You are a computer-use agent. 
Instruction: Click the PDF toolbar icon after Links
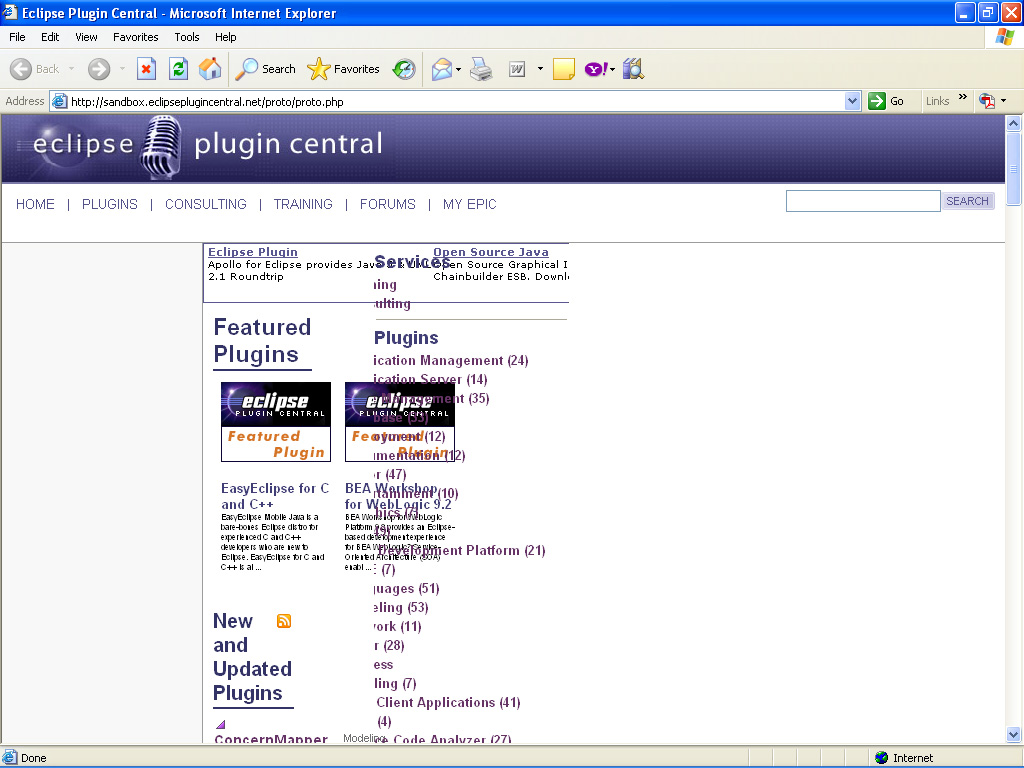(987, 101)
